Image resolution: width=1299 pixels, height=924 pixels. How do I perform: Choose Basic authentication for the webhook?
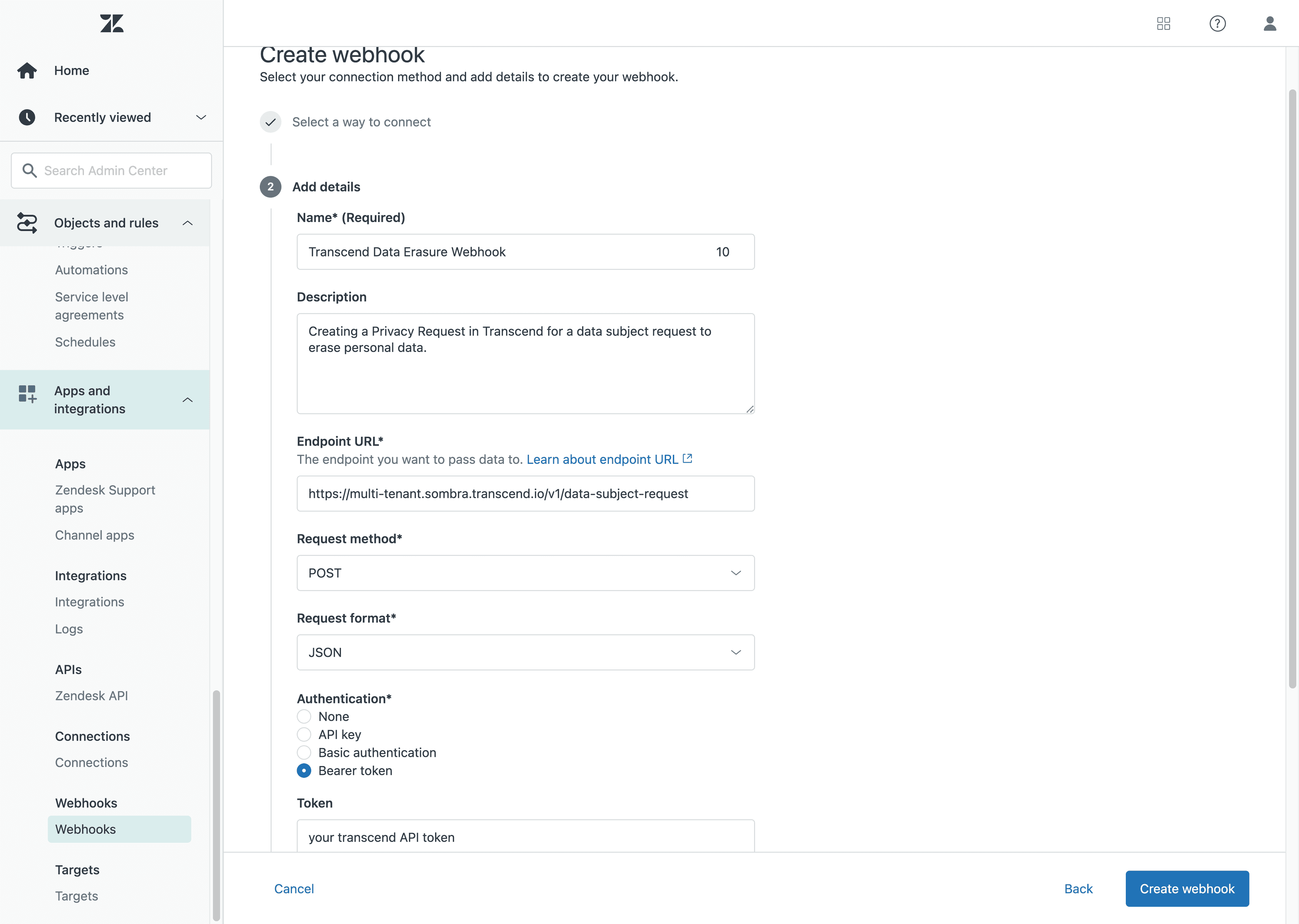(x=304, y=752)
